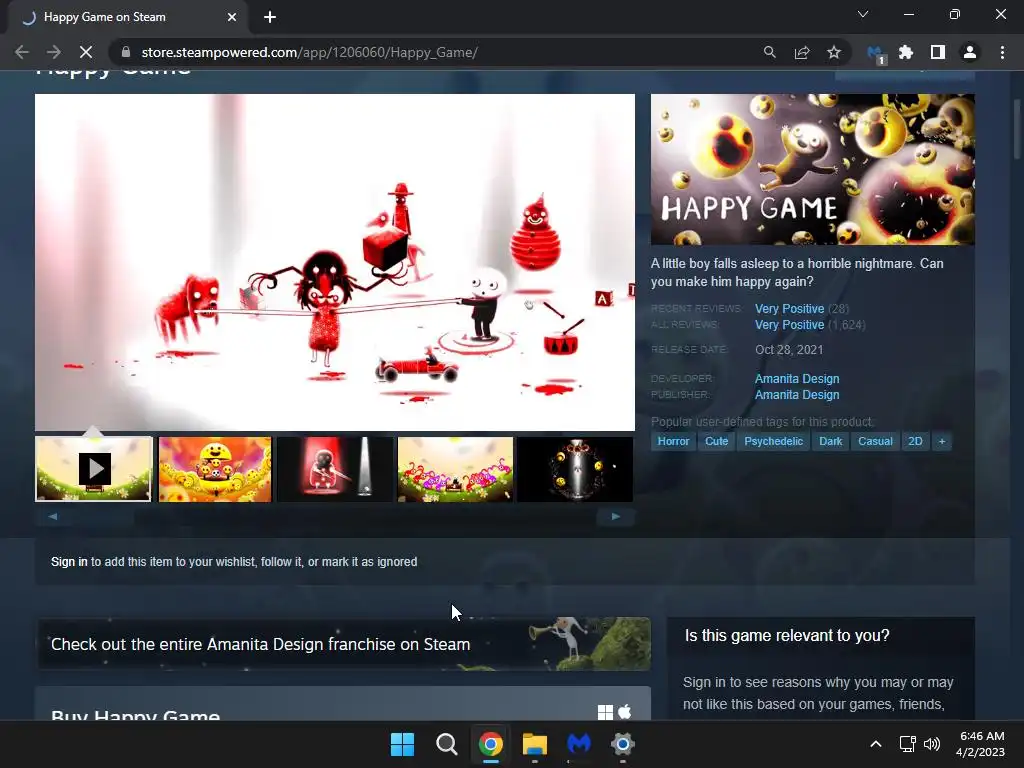Select the yellow smiley screenshot thumbnail

[215, 469]
